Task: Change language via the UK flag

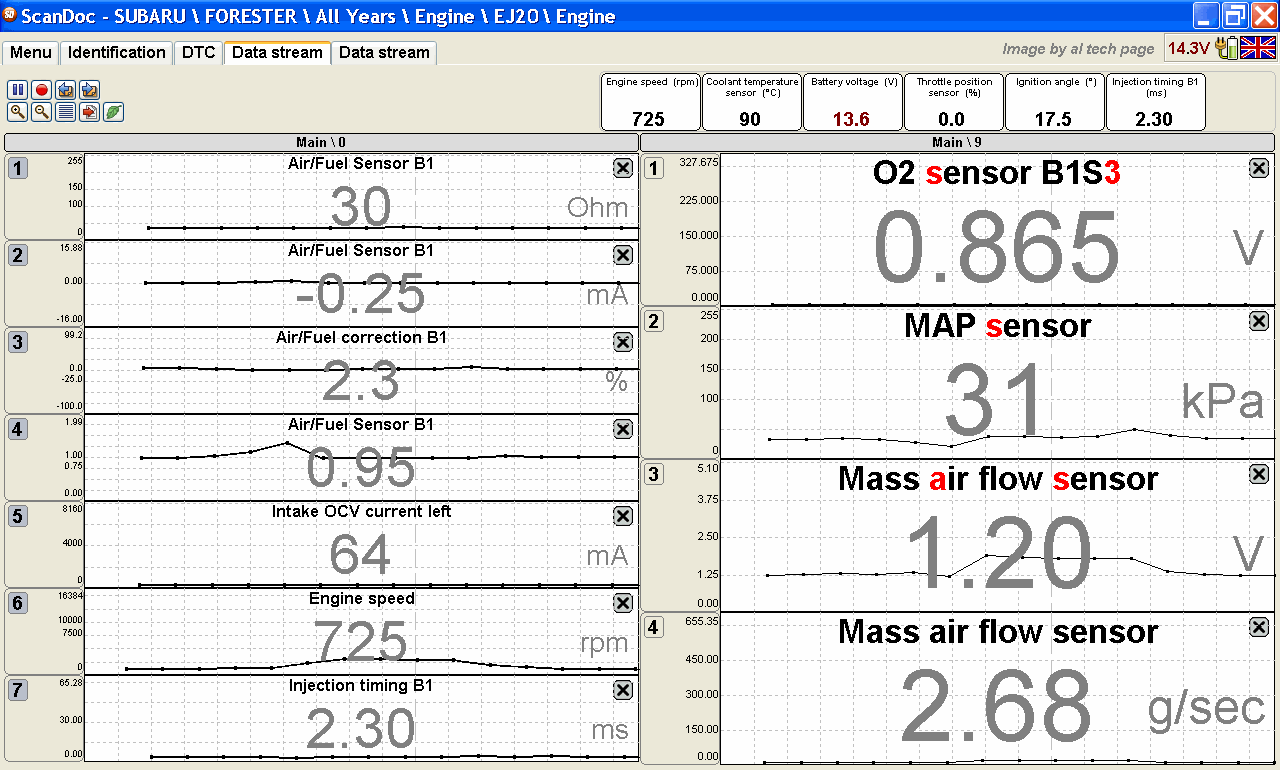Action: tap(1258, 48)
